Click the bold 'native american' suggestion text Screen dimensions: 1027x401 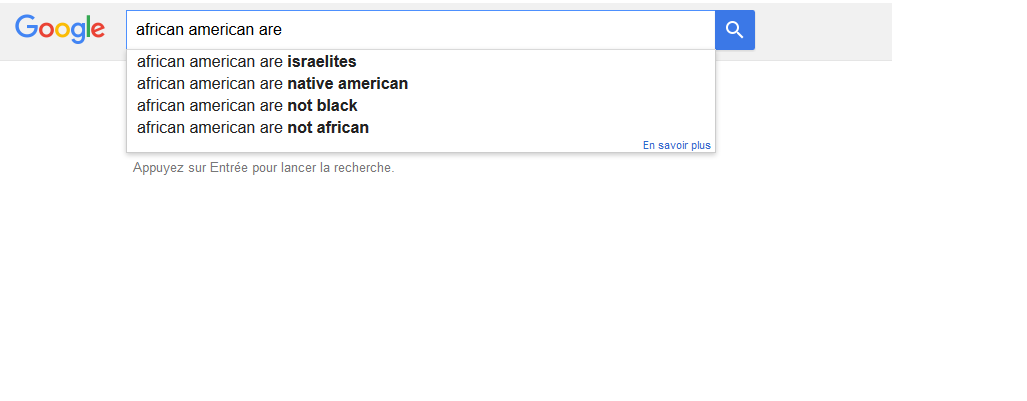pyautogui.click(x=348, y=84)
